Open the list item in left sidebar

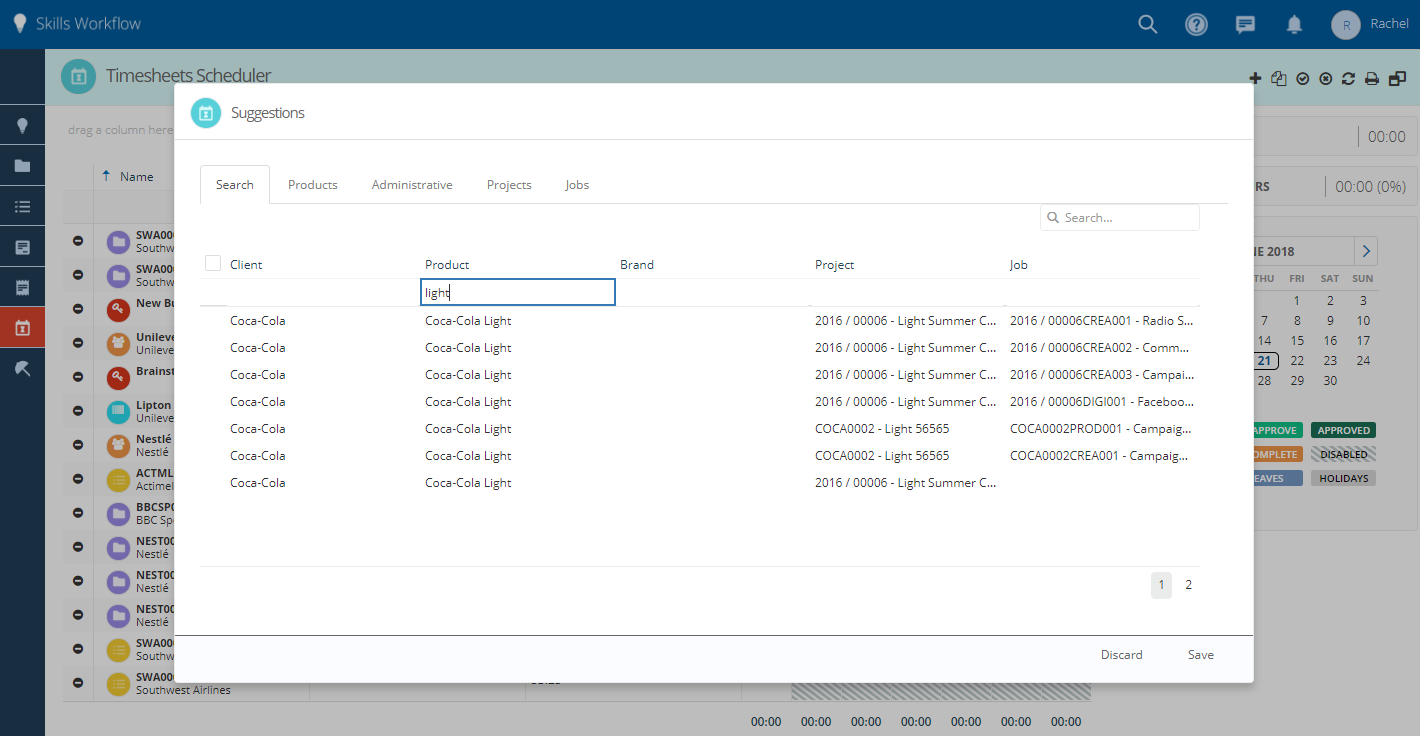[x=22, y=207]
